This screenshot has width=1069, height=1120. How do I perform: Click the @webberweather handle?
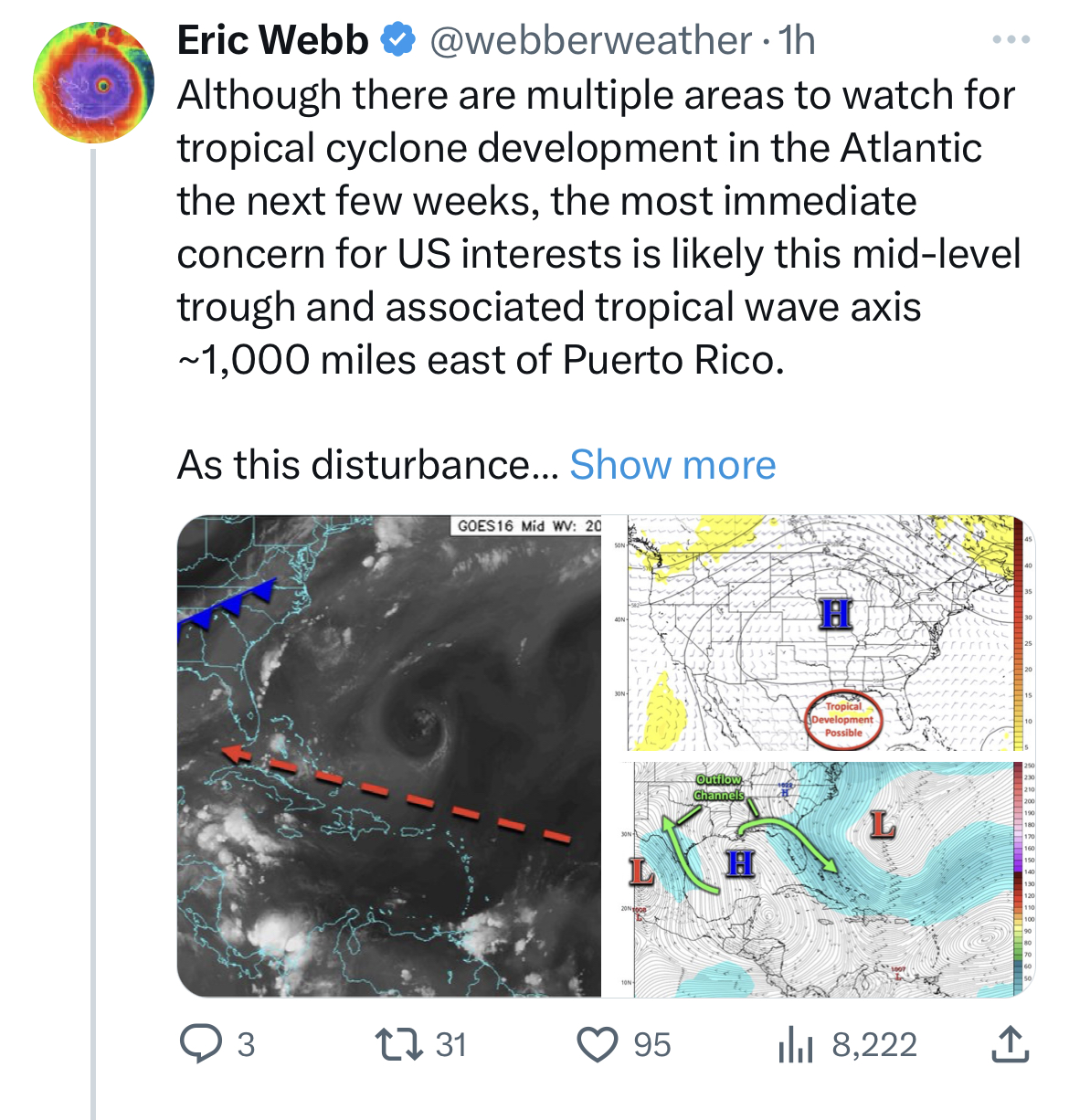pyautogui.click(x=590, y=40)
